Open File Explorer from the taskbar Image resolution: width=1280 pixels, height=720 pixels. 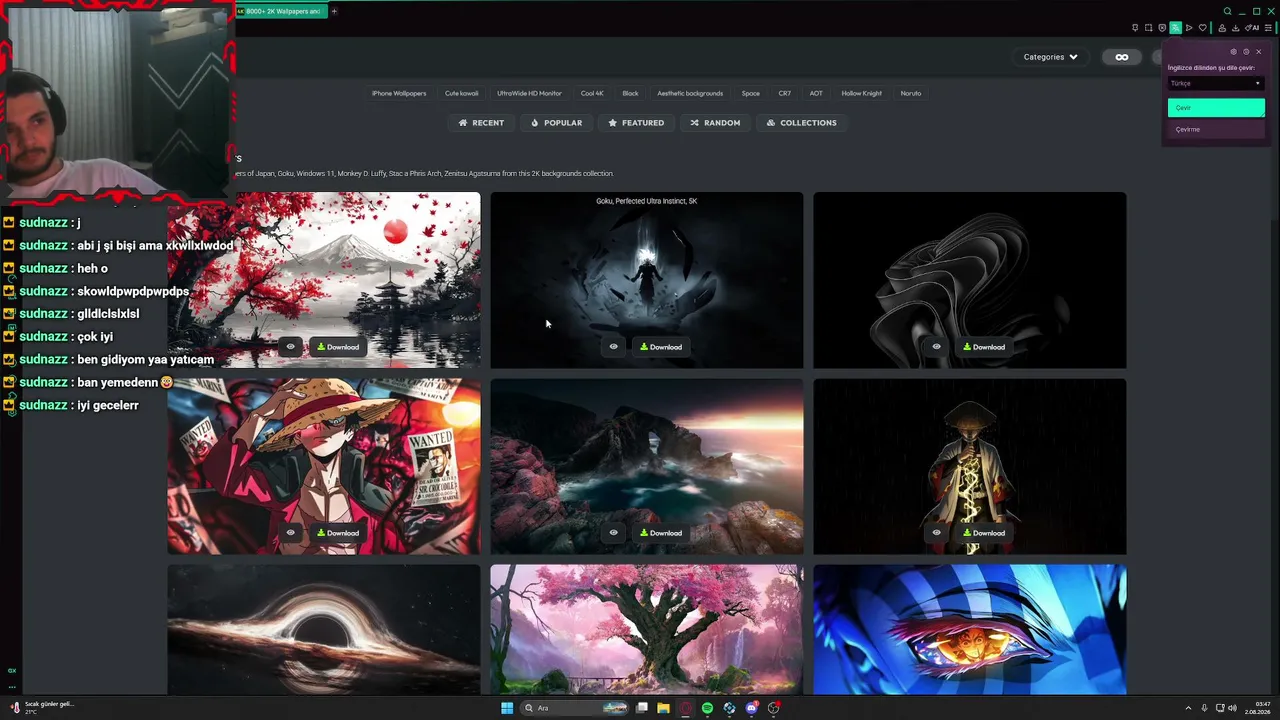[663, 708]
